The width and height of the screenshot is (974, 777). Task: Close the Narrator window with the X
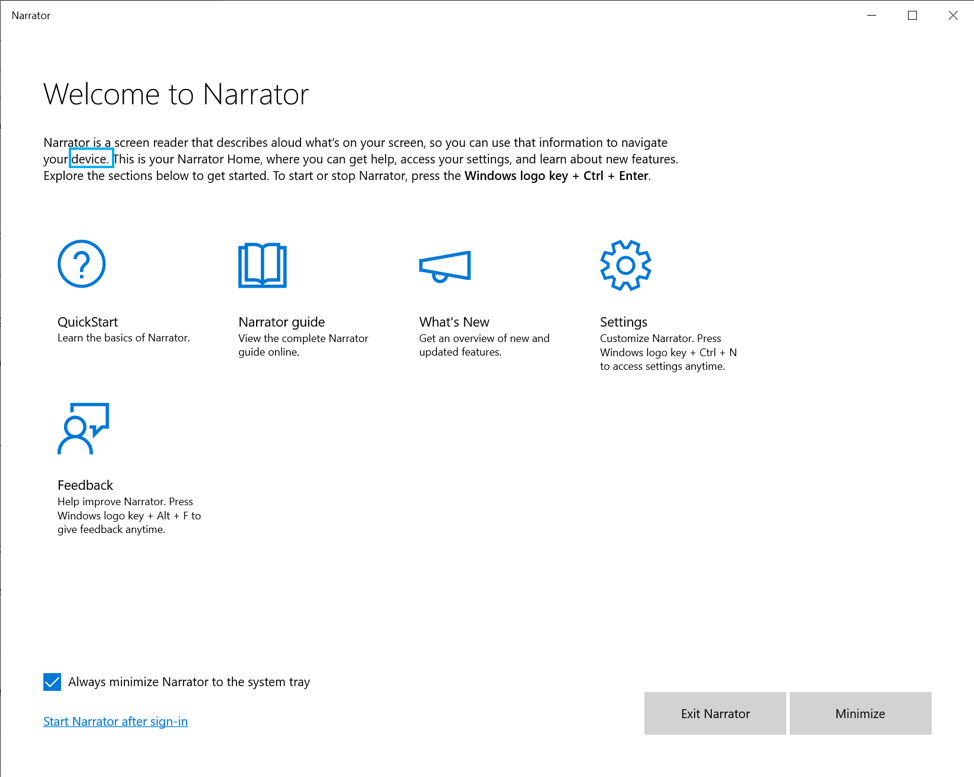[x=952, y=15]
